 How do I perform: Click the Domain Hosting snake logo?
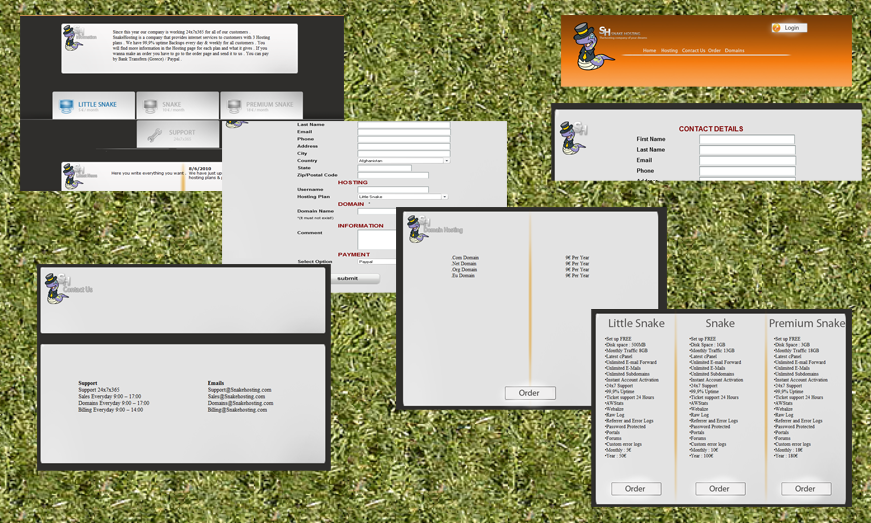point(418,229)
